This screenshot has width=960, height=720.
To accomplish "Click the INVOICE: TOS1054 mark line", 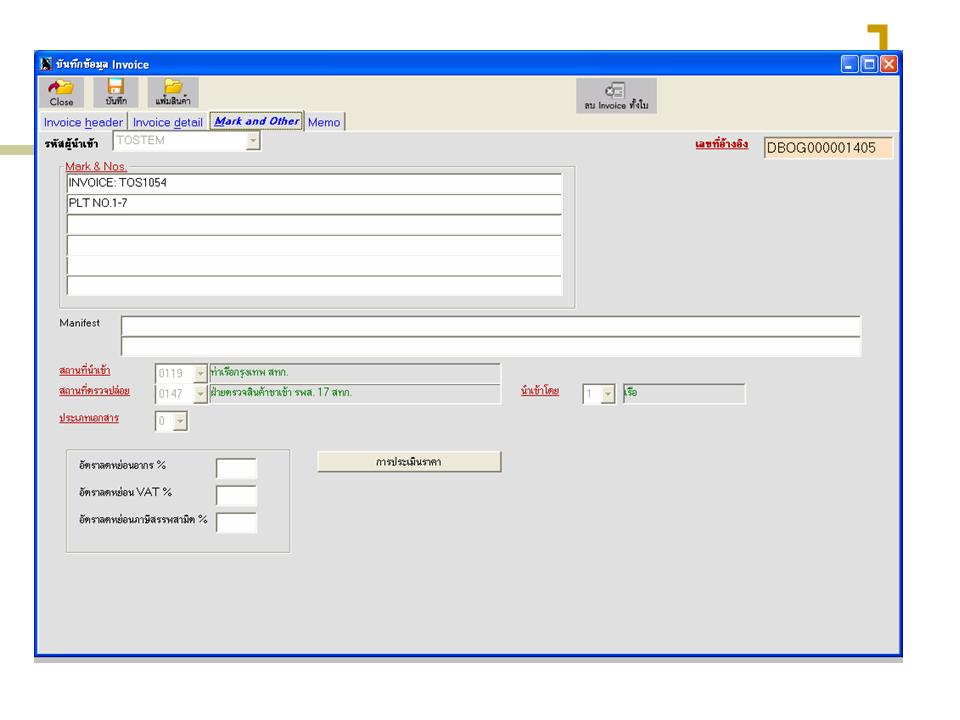I will pos(314,183).
